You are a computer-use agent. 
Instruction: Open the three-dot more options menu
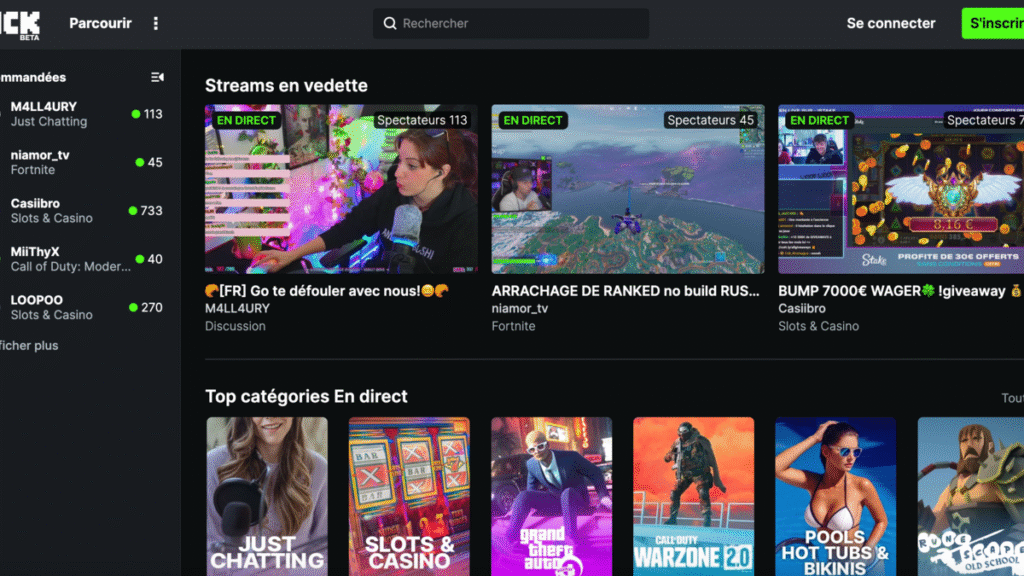[156, 24]
